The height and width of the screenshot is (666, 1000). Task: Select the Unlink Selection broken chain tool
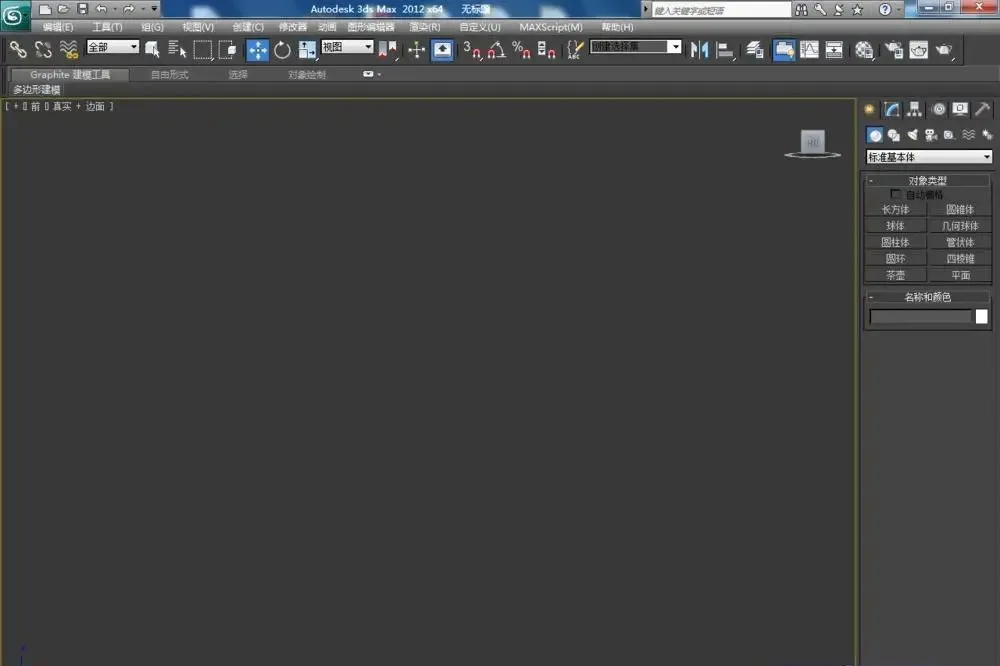(43, 49)
